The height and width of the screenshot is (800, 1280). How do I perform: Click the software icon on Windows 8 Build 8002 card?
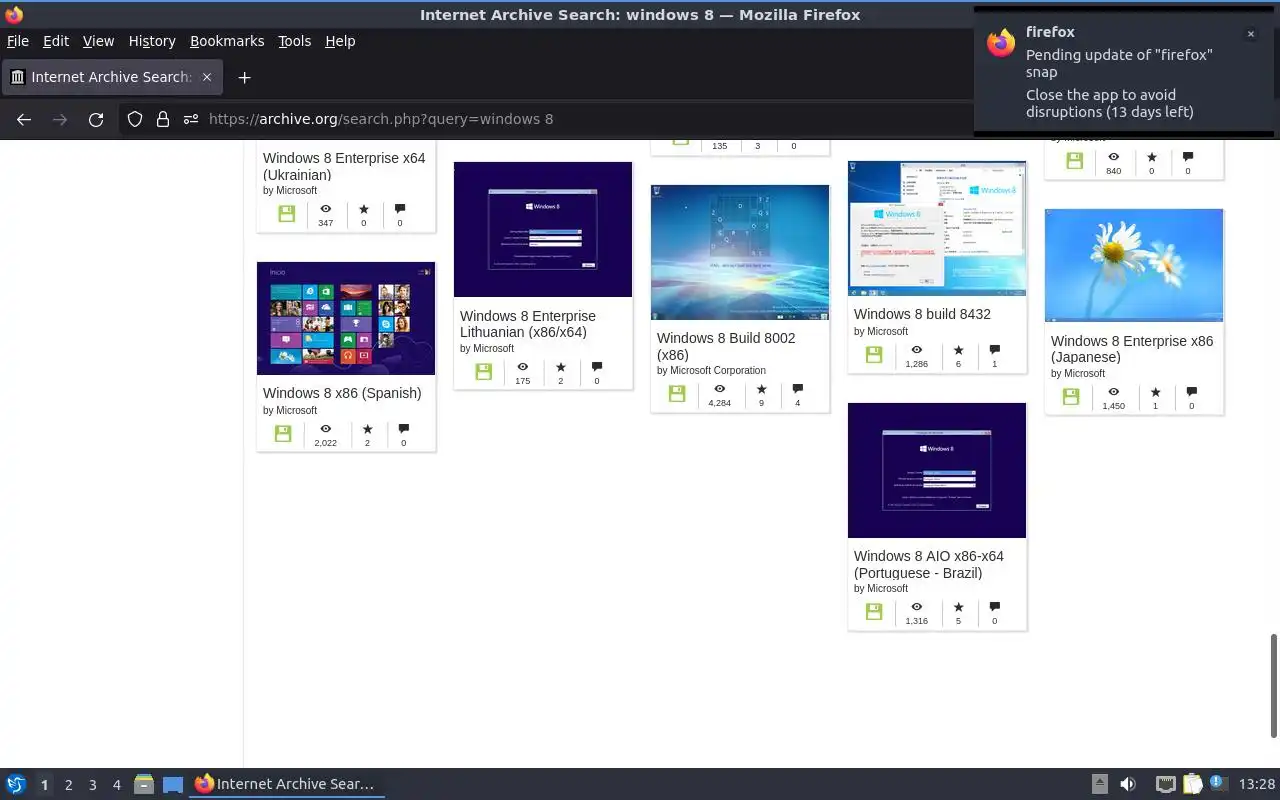[677, 394]
